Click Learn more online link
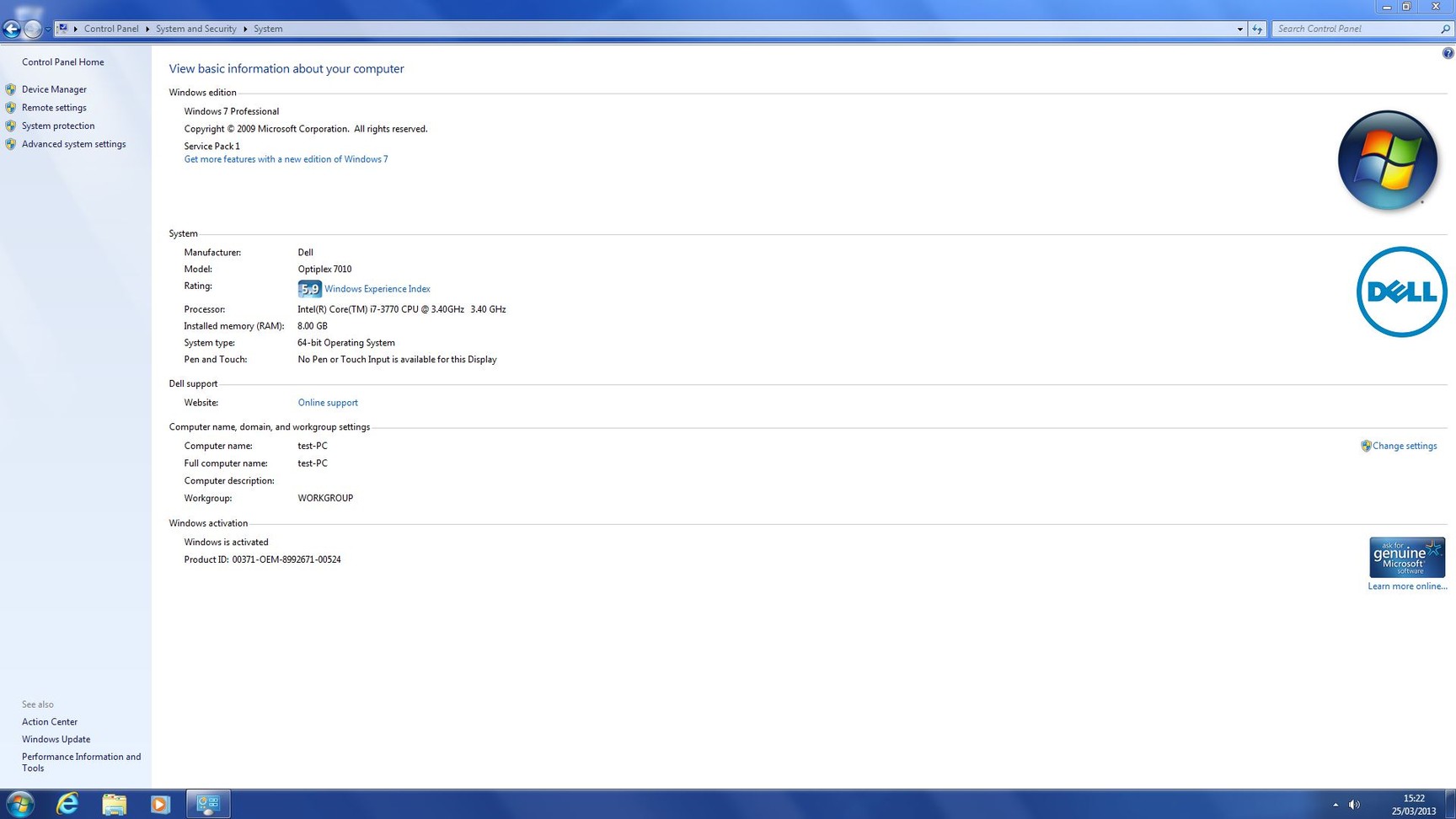Screen dimensions: 1456x819 pyautogui.click(x=1407, y=586)
